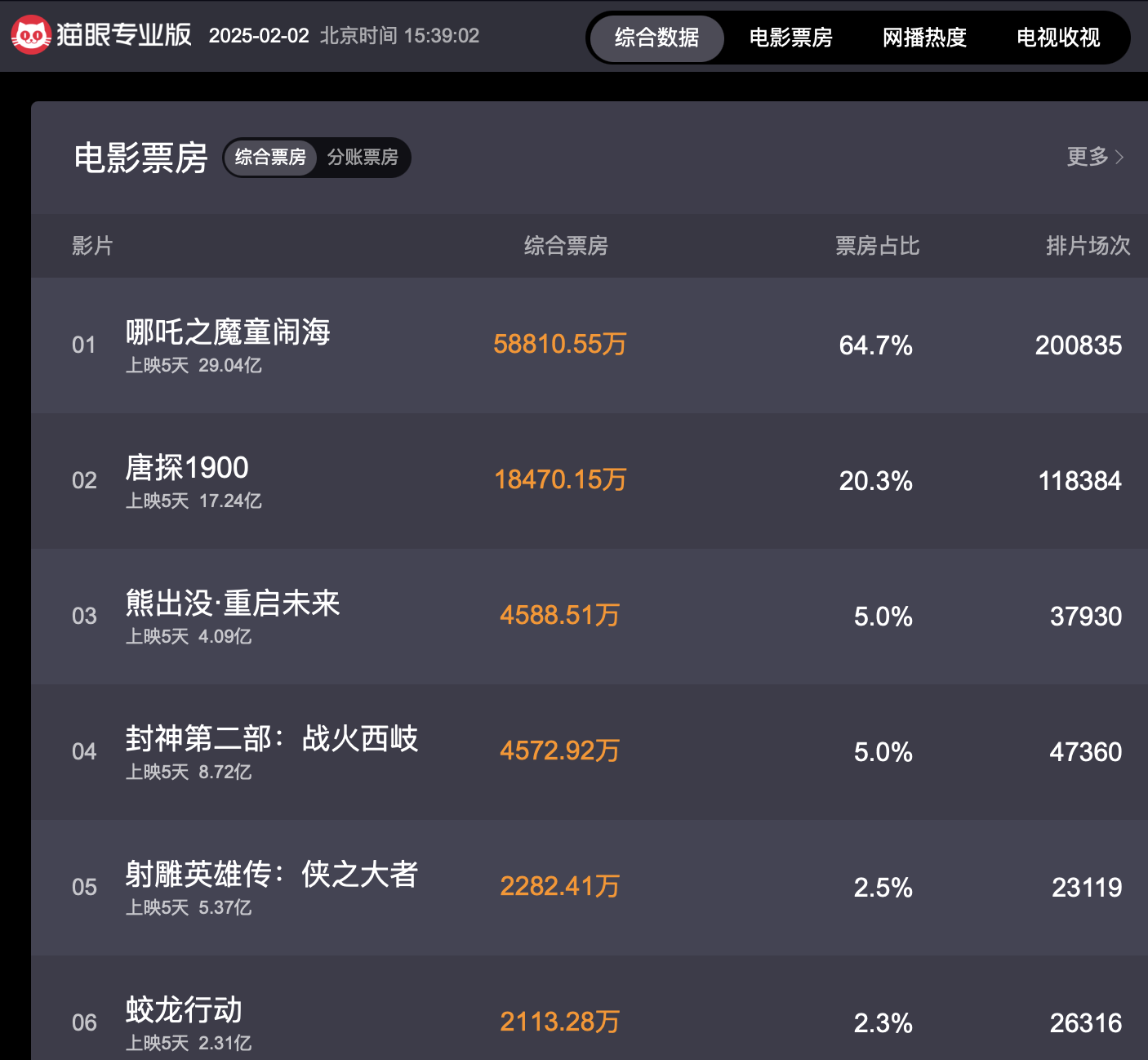Open 唐探1900 movie details
The image size is (1148, 1060).
tap(188, 468)
